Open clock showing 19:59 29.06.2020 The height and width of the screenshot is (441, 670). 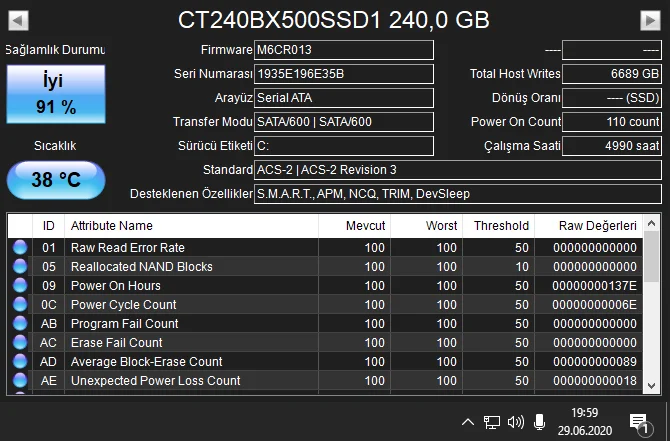click(585, 421)
